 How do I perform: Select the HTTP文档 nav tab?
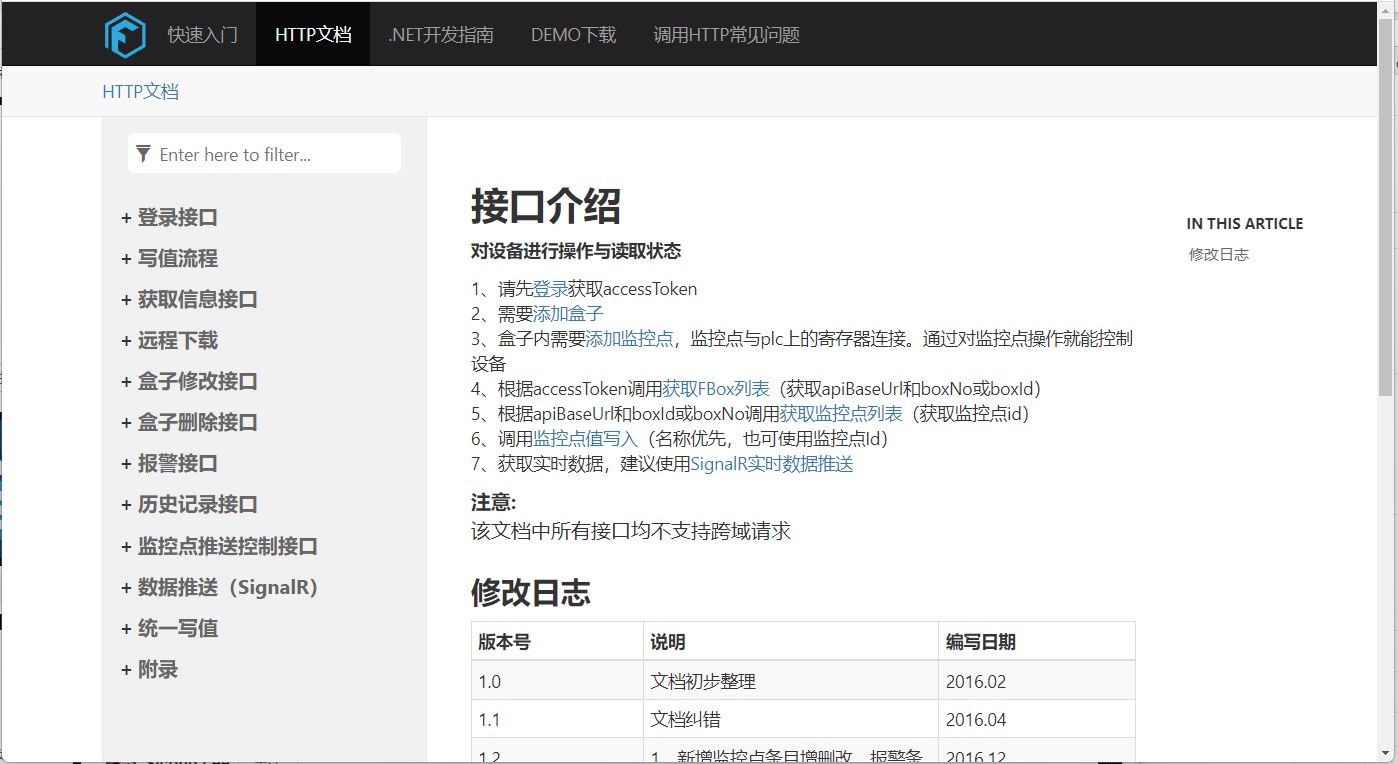pyautogui.click(x=313, y=35)
